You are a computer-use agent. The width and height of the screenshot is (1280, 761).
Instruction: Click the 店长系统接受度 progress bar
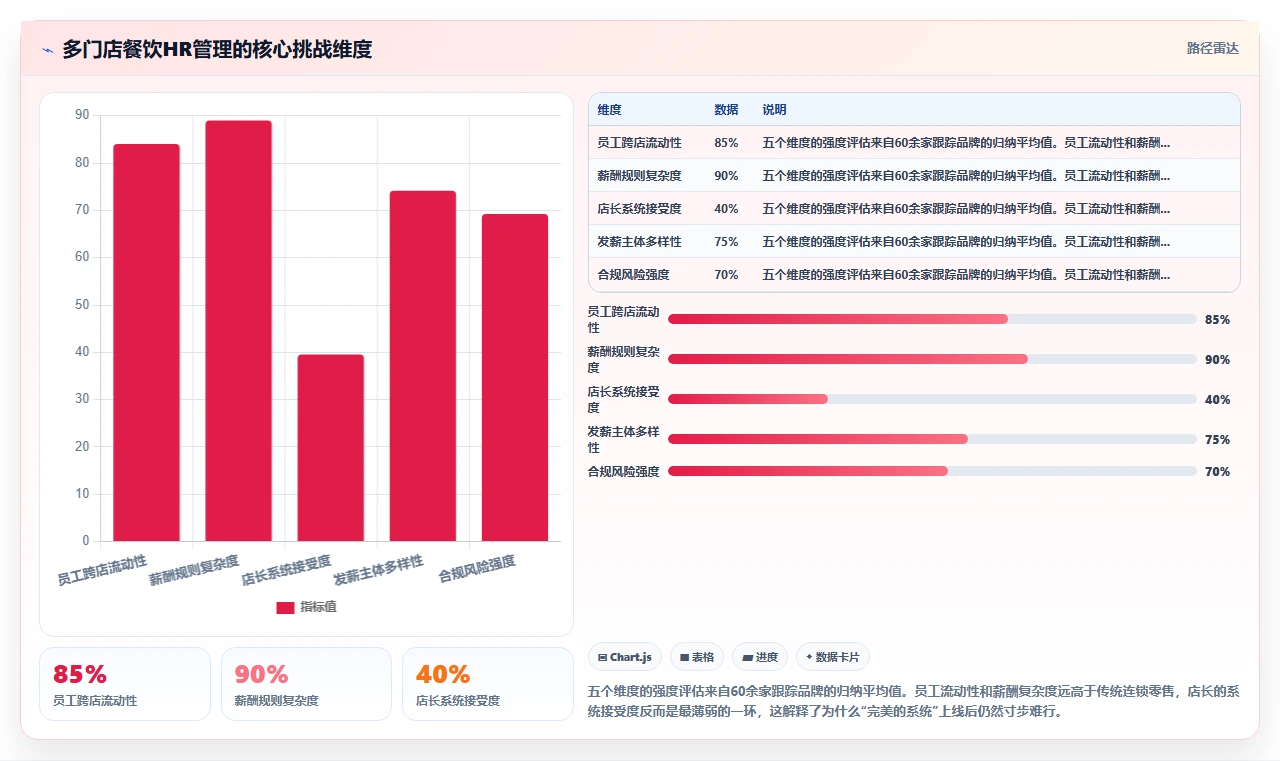pos(932,399)
